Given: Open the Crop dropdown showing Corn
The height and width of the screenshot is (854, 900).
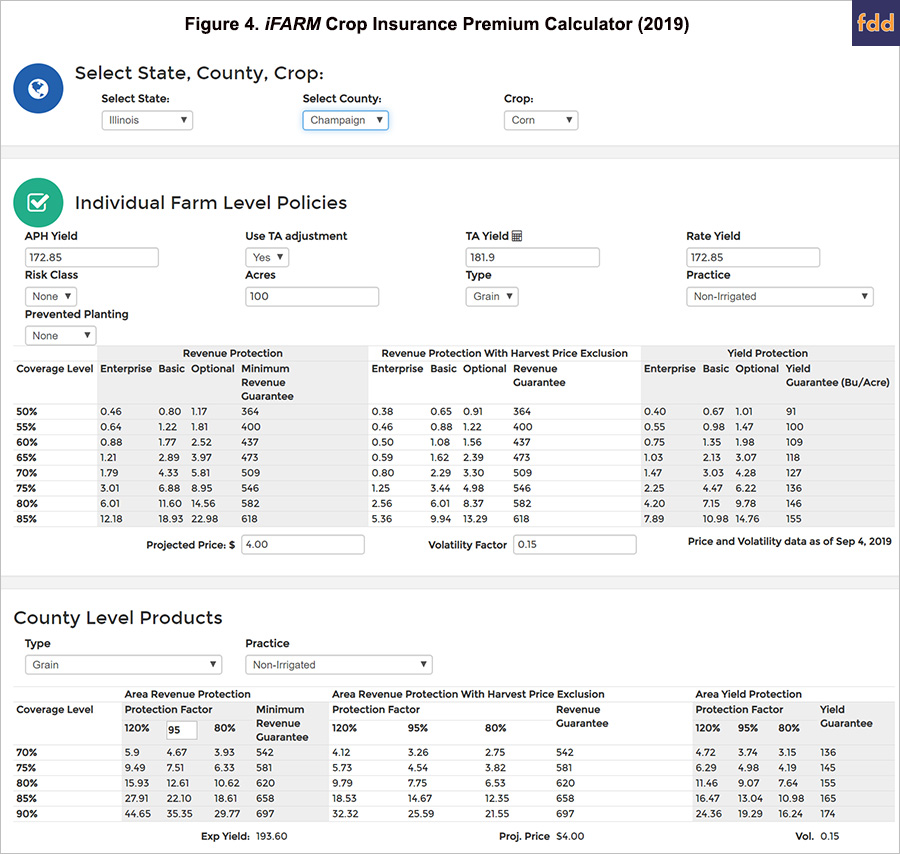Looking at the screenshot, I should coord(541,120).
